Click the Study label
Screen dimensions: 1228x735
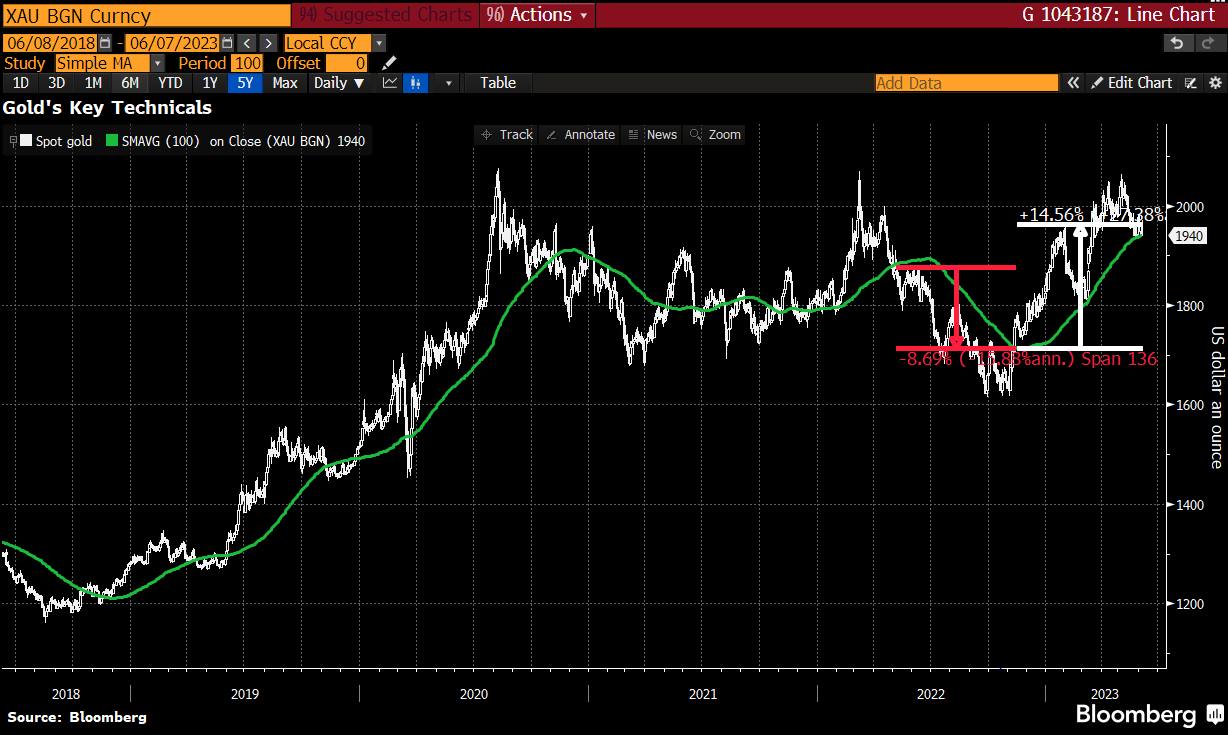tap(25, 63)
